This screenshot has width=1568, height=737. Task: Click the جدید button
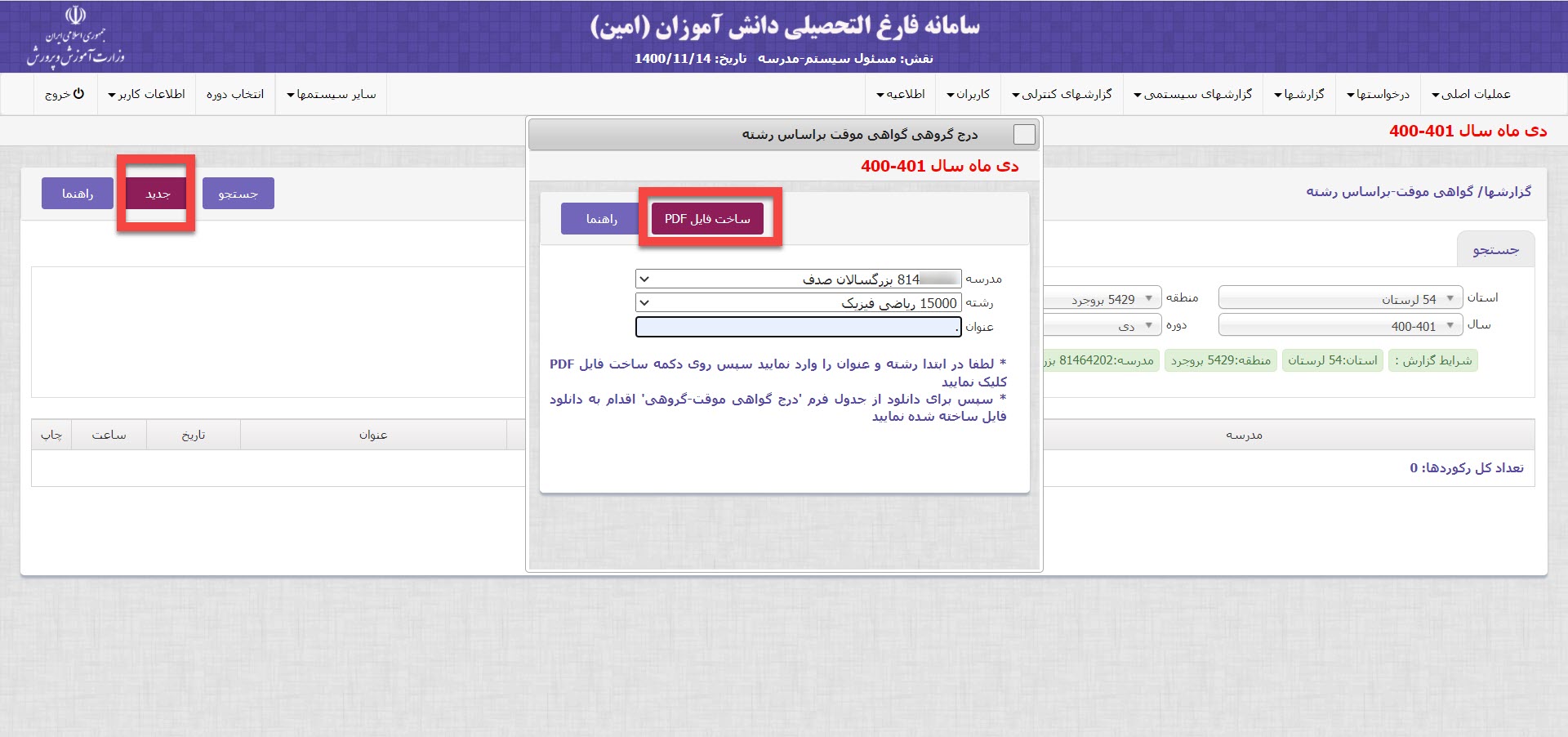[157, 194]
